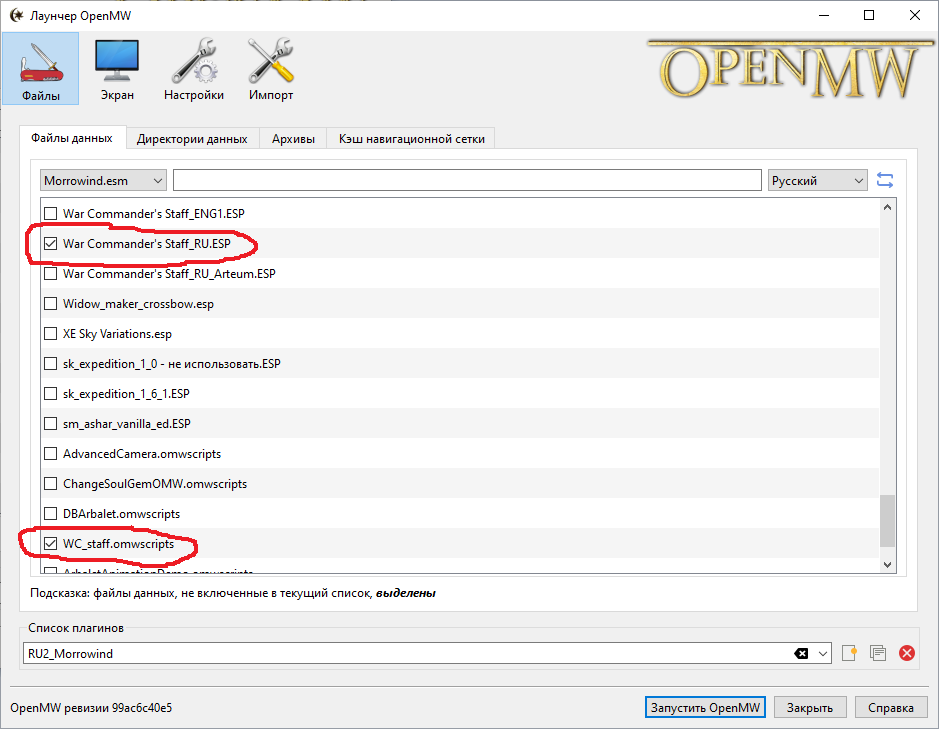The image size is (939, 729).
Task: Click the refresh data files icon
Action: [885, 180]
